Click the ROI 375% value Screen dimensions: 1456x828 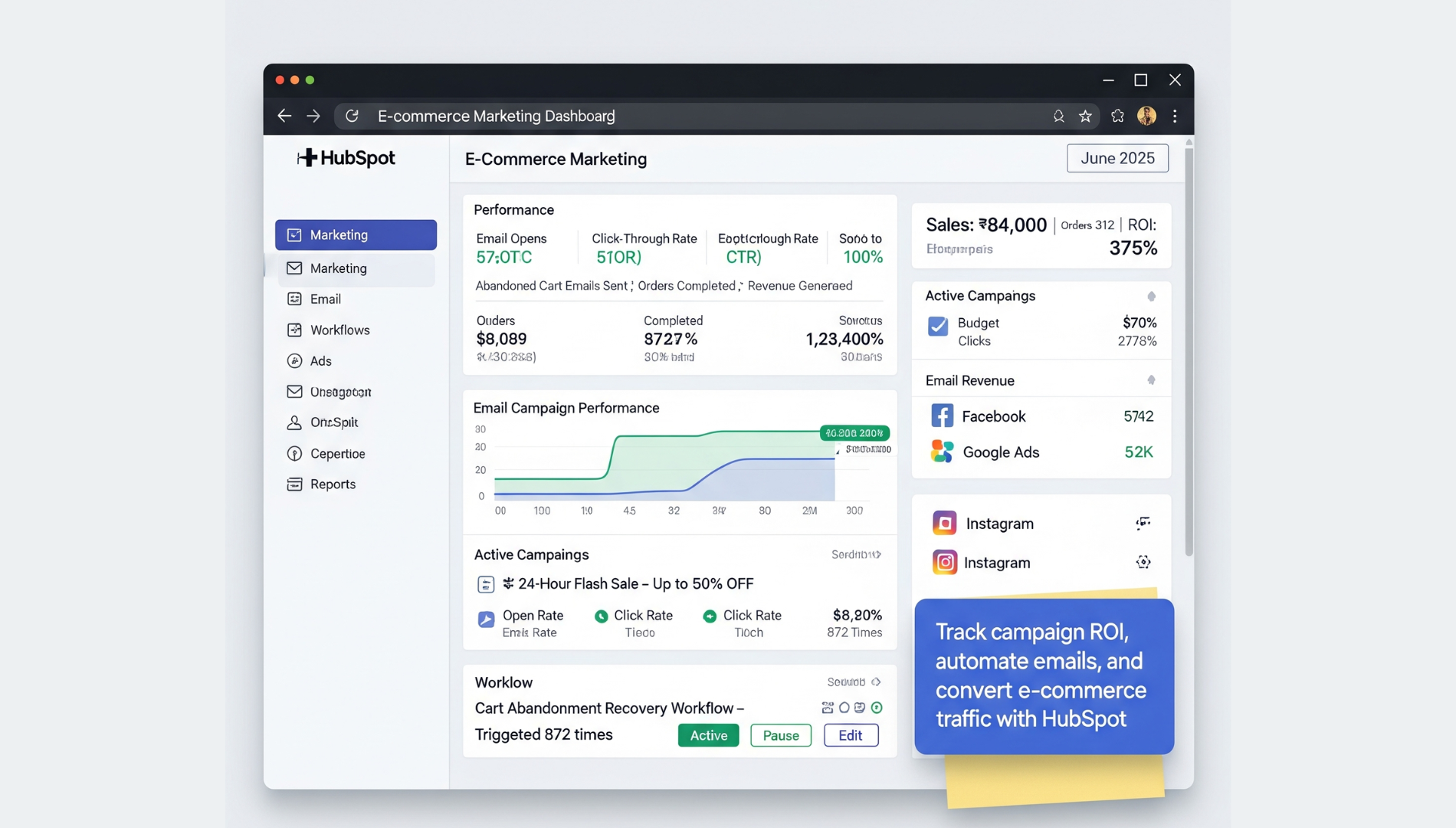pyautogui.click(x=1133, y=248)
